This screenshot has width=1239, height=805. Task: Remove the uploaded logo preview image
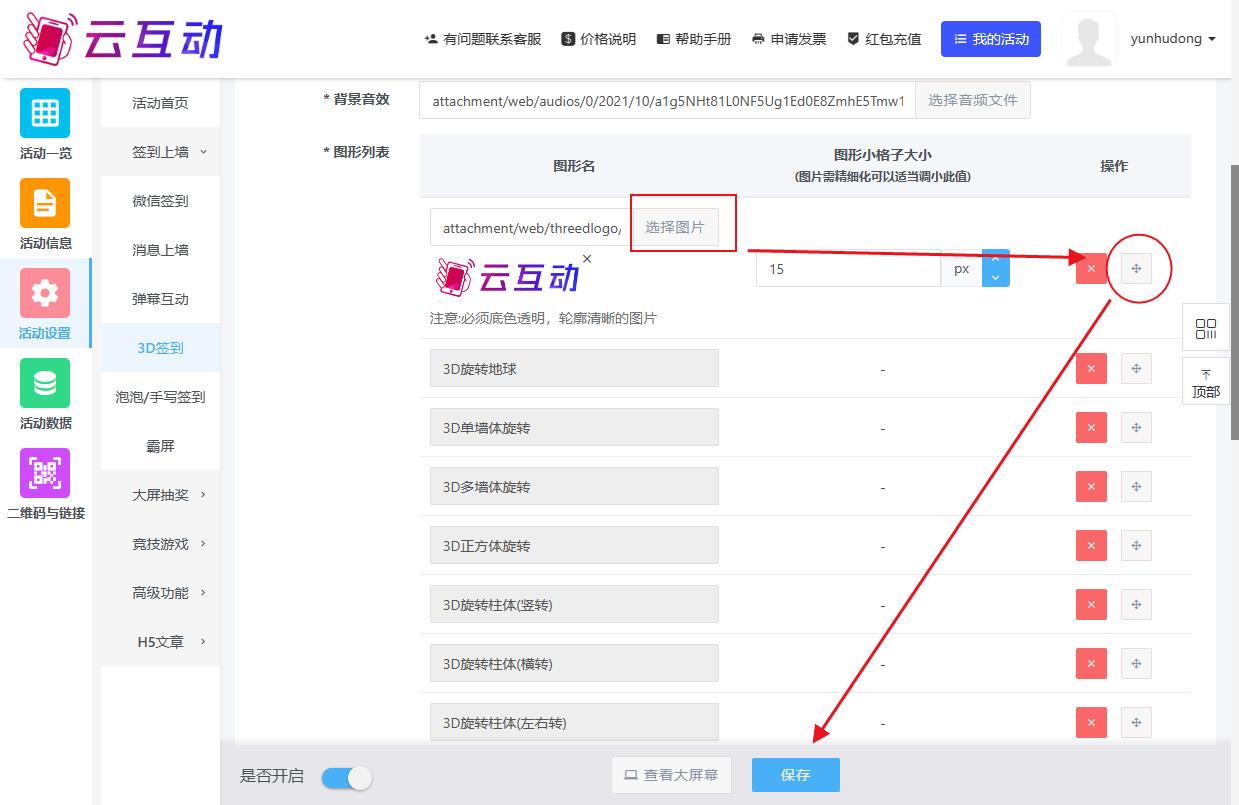(x=587, y=259)
